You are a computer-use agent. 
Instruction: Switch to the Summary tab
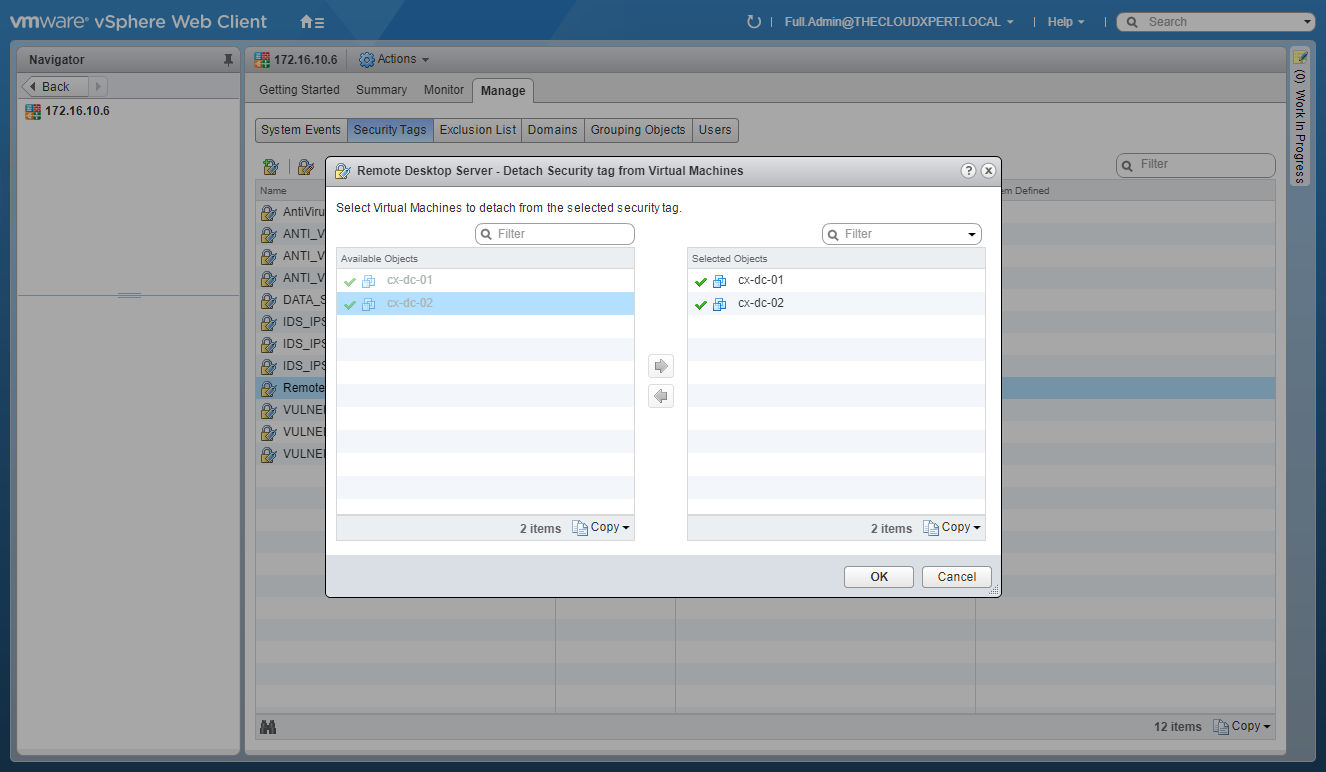click(x=381, y=90)
